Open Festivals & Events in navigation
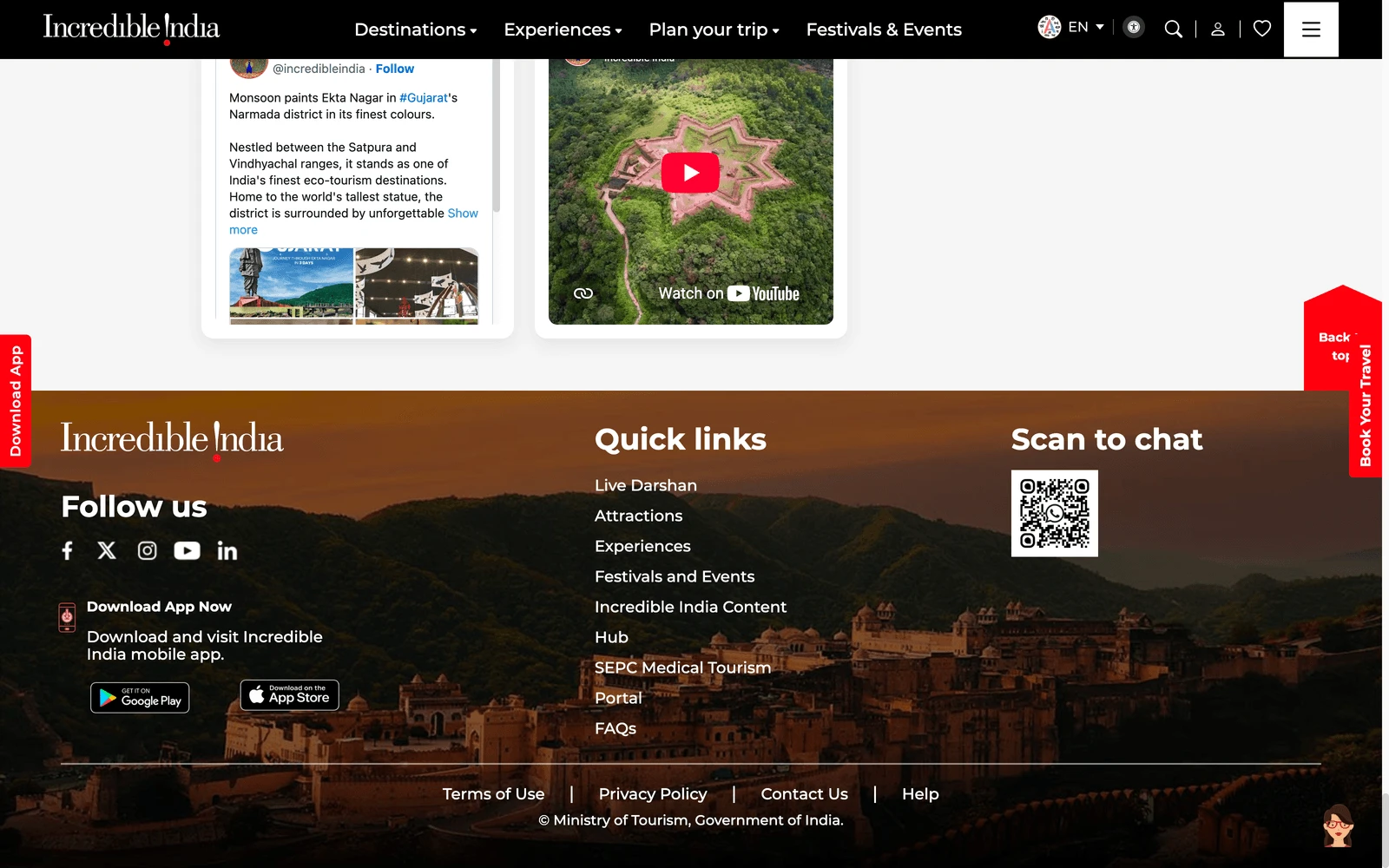 [x=884, y=30]
